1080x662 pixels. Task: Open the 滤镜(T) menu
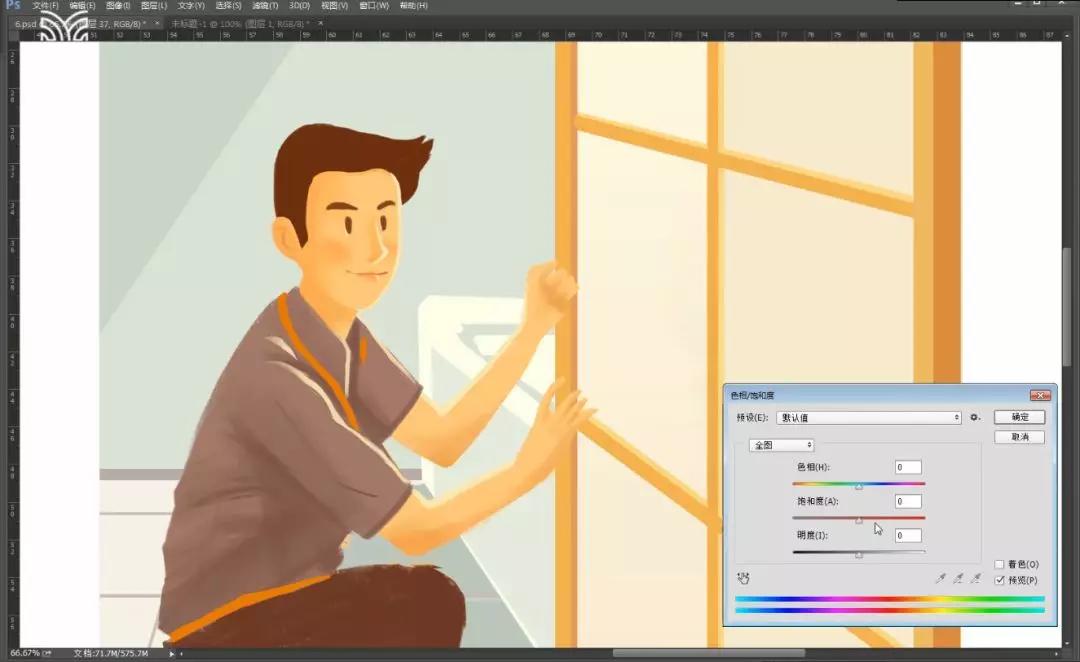[x=265, y=6]
